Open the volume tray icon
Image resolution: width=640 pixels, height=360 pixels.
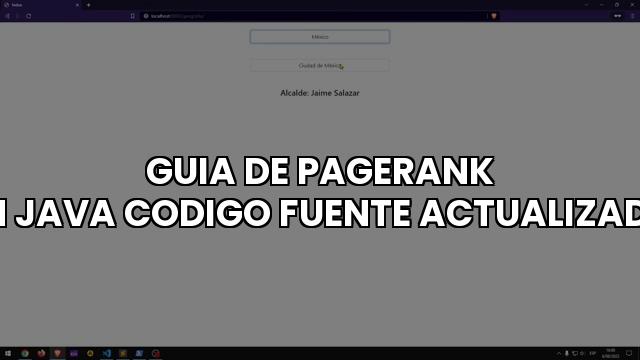point(582,353)
